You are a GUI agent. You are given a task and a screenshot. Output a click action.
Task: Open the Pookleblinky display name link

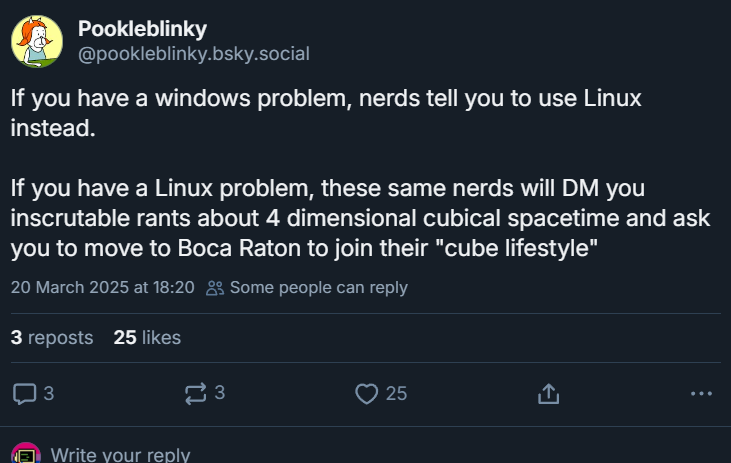click(x=142, y=29)
